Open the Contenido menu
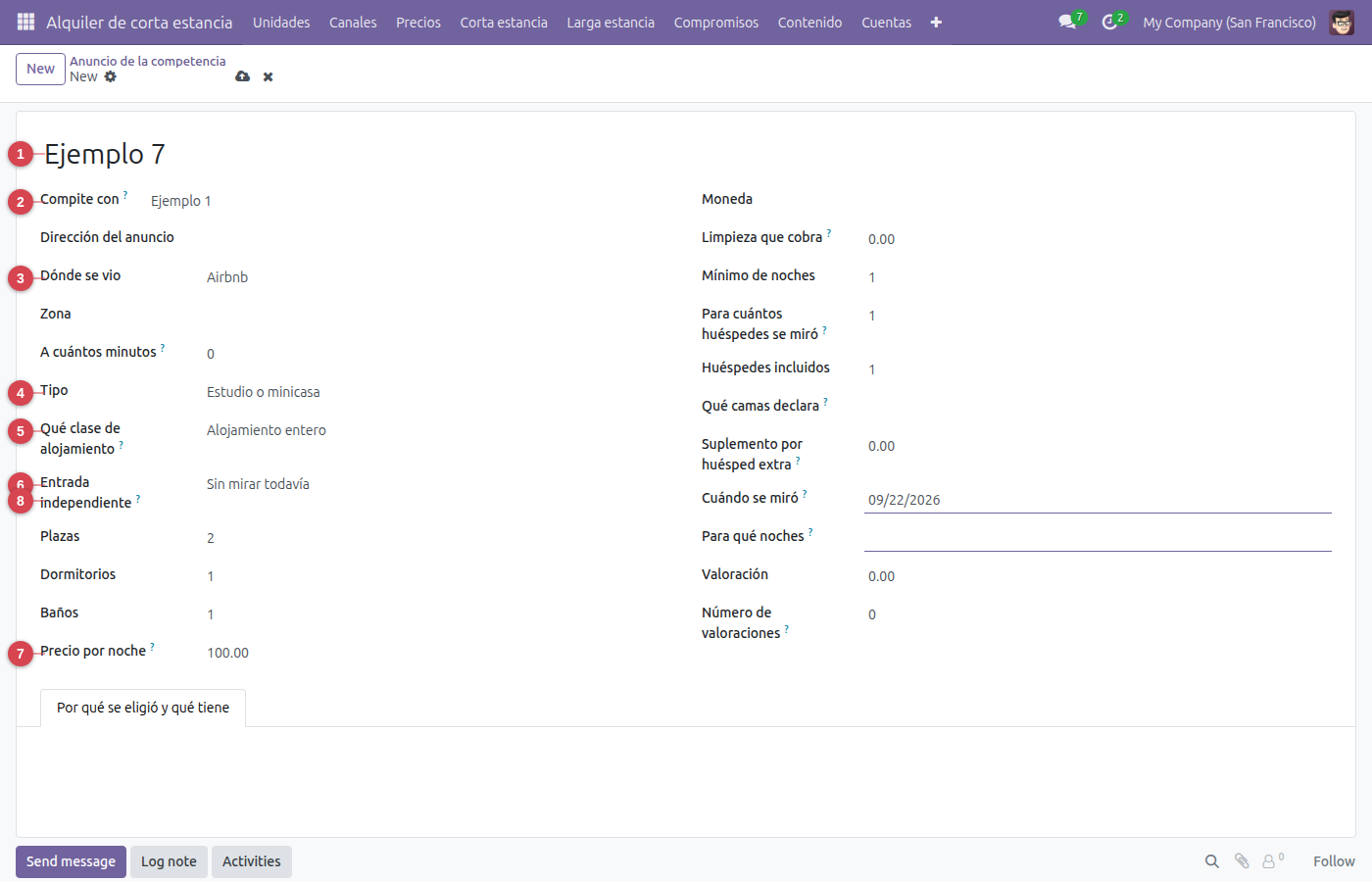Screen dimensions: 1372x882 [x=809, y=22]
